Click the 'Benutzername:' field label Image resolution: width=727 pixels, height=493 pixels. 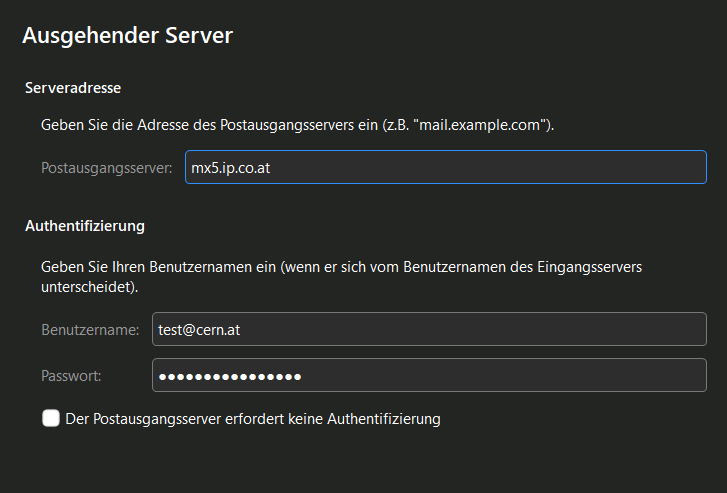[x=90, y=329]
